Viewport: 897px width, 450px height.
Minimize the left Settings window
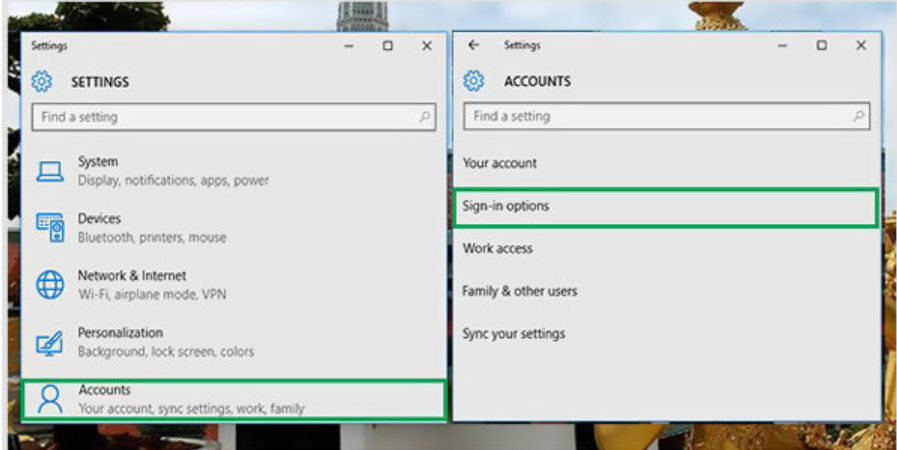pyautogui.click(x=350, y=46)
